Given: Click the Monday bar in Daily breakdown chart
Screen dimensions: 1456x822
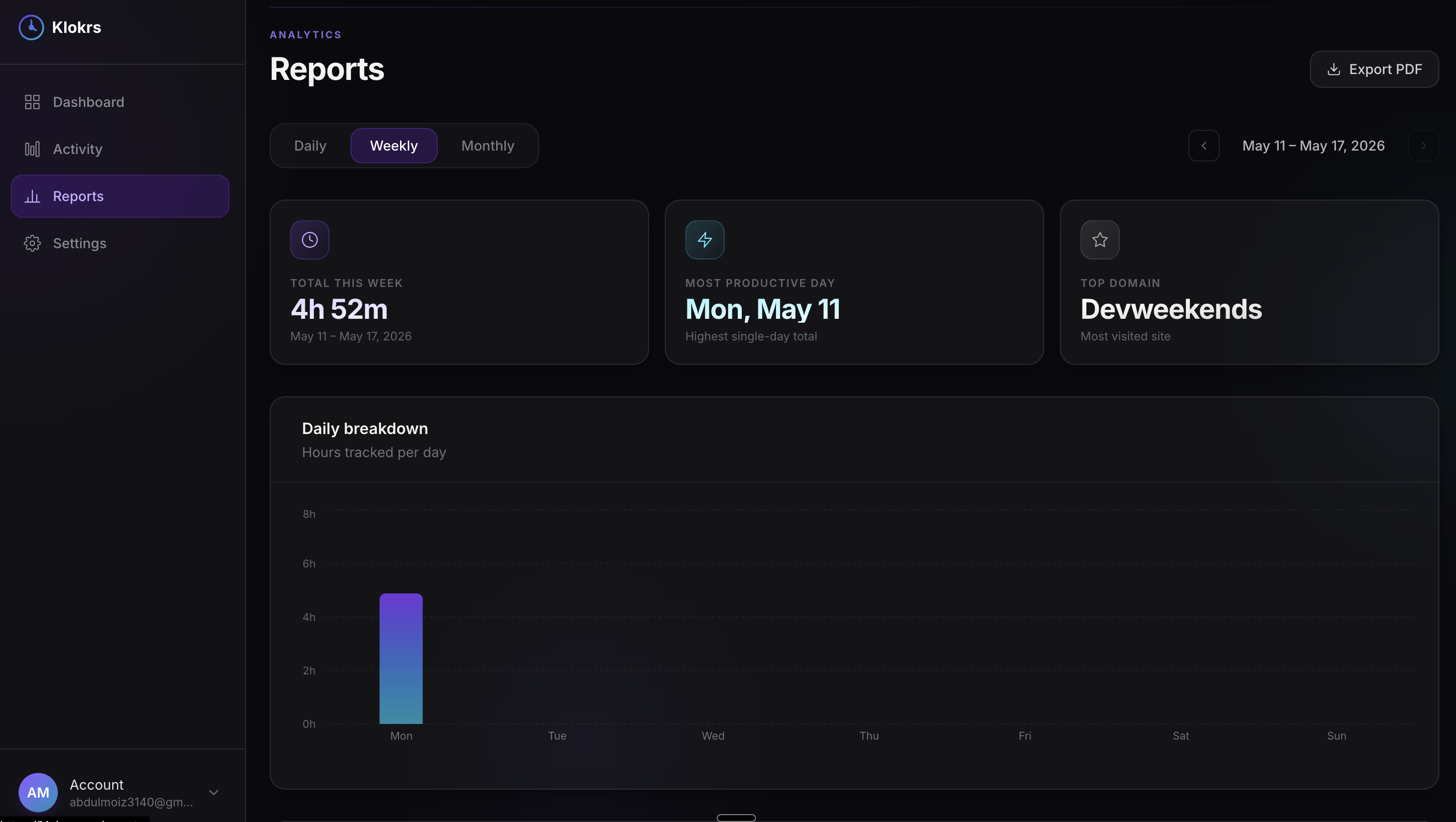Looking at the screenshot, I should pos(401,659).
